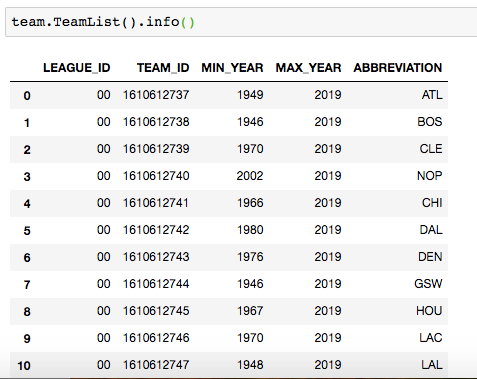This screenshot has height=379, width=477.
Task: Click the LAC abbreviation cell
Action: [x=431, y=338]
